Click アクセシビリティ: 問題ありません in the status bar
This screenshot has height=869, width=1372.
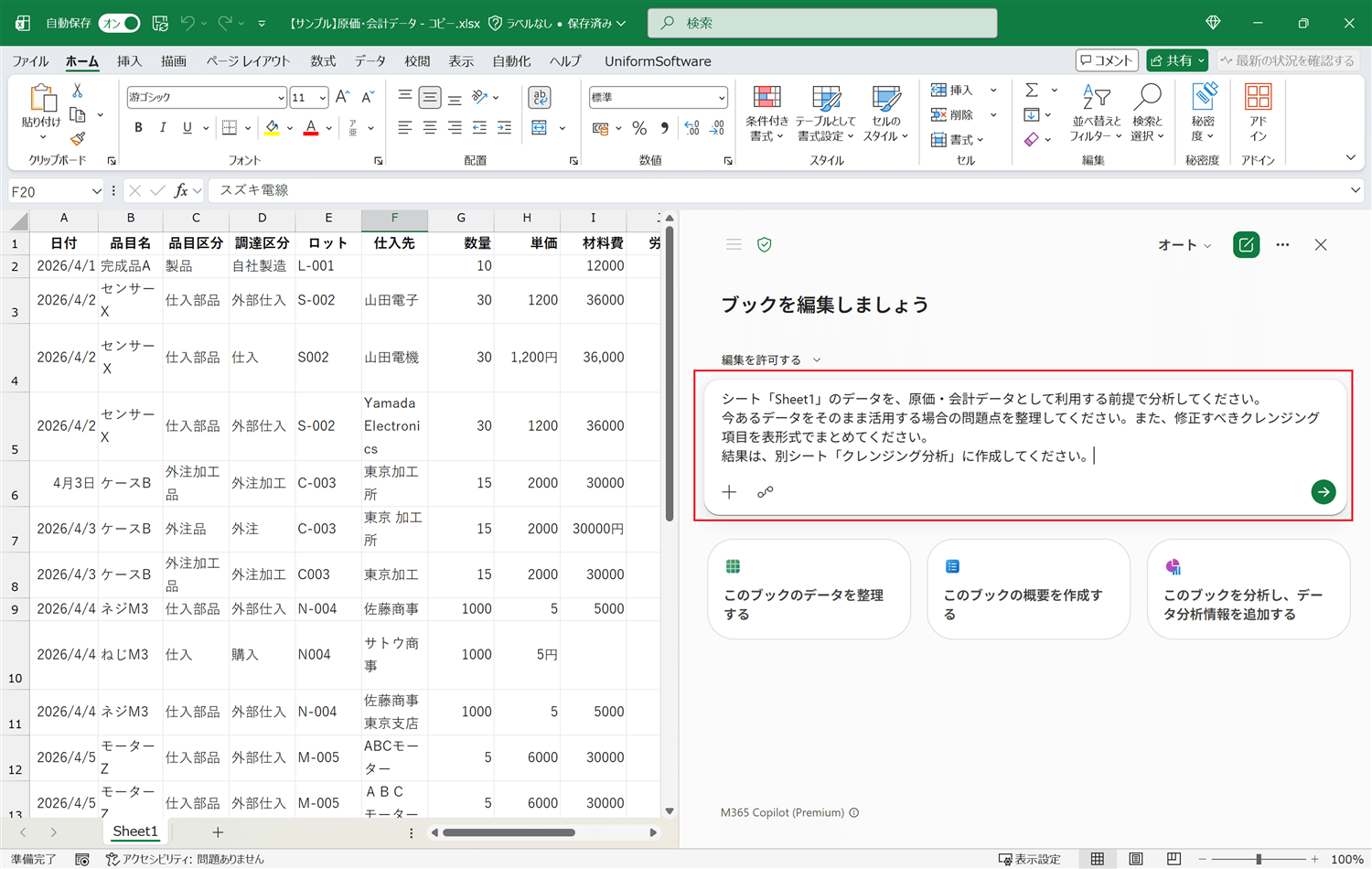coord(185,859)
